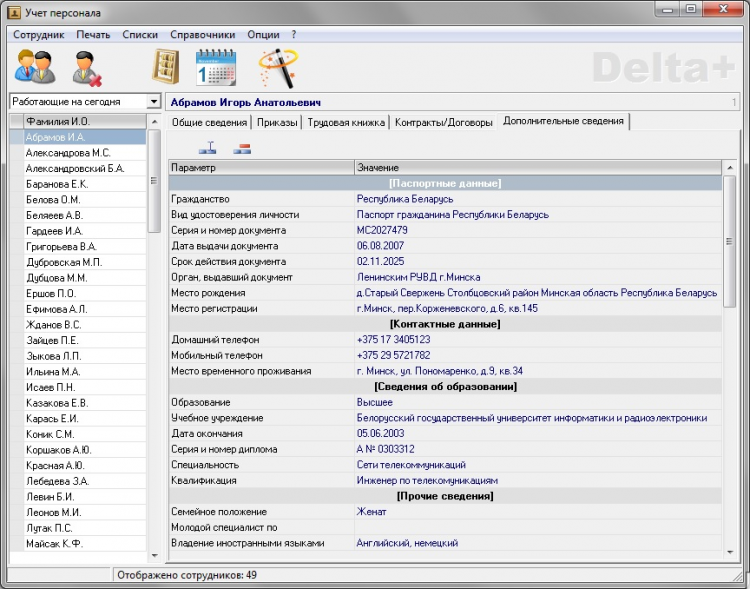The image size is (750, 589).
Task: Click the employee list scrollbar thumb
Action: pos(154,181)
